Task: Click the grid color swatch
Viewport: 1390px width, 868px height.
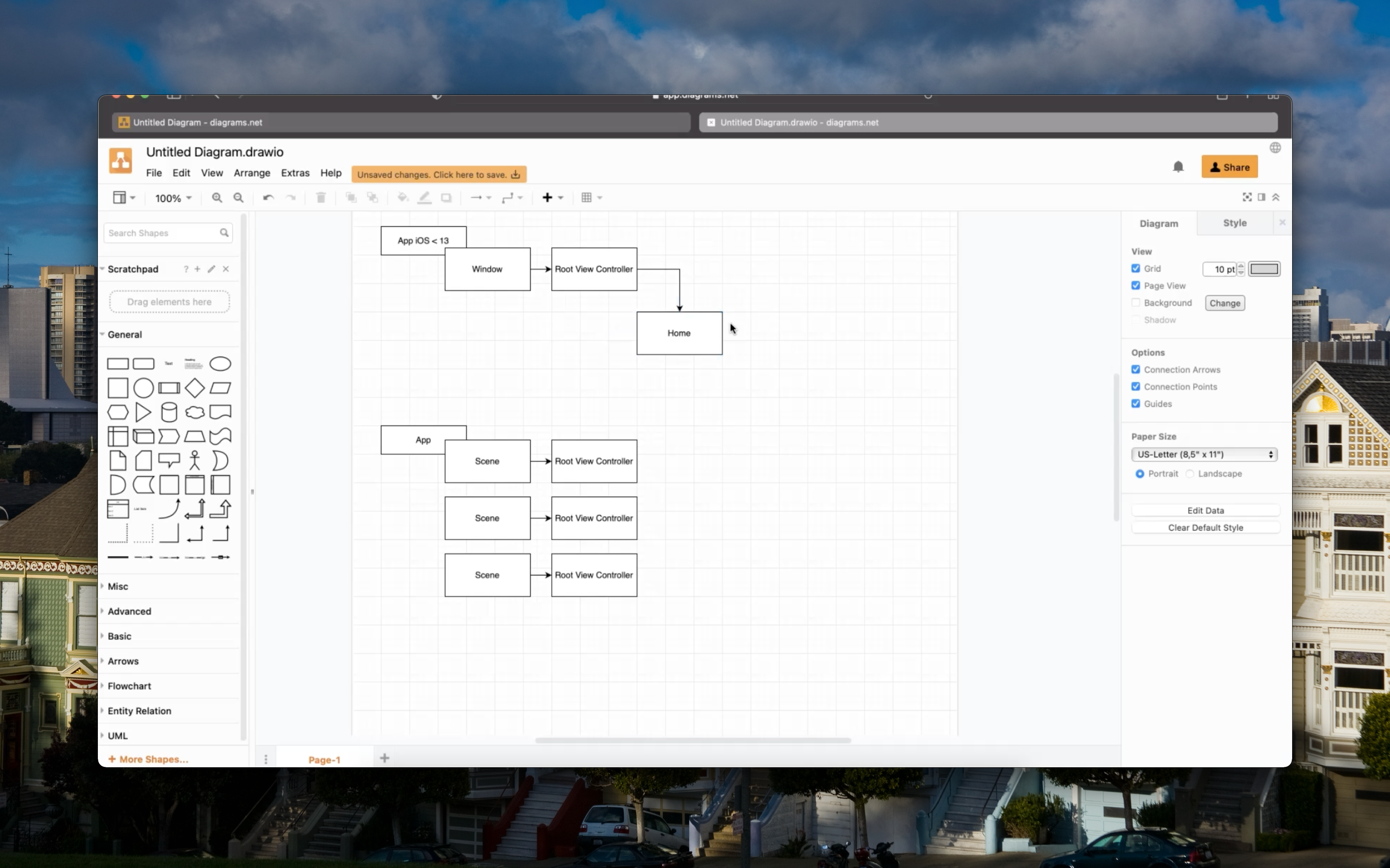Action: tap(1264, 269)
